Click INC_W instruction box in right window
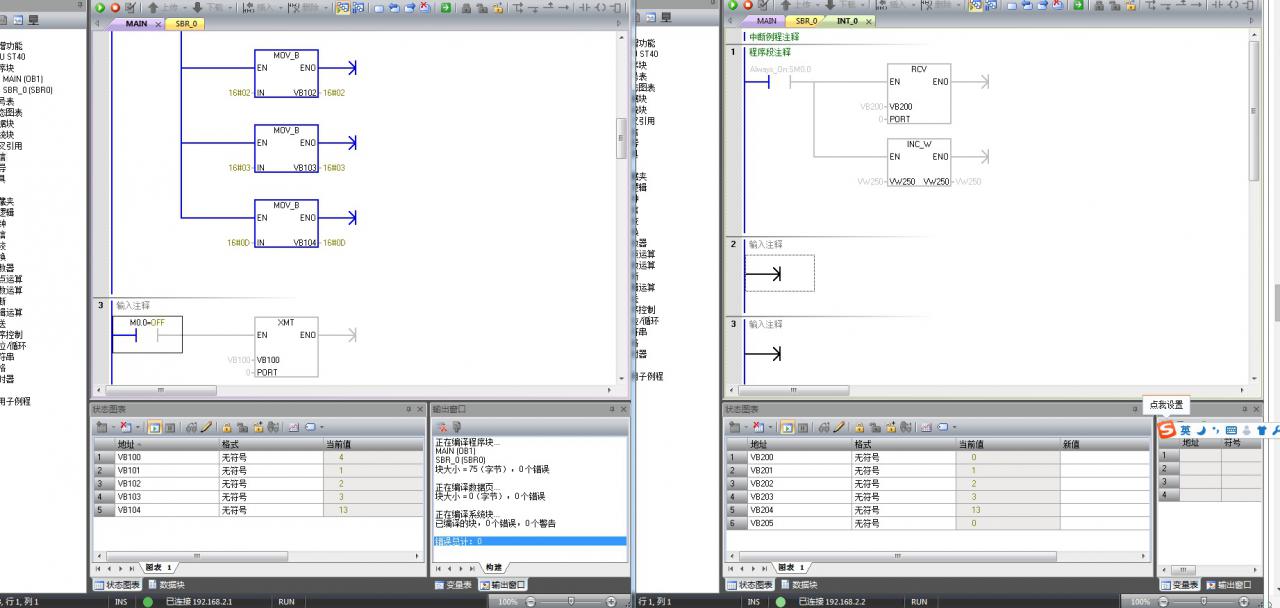Screen dimensions: 1280x608 [x=919, y=163]
